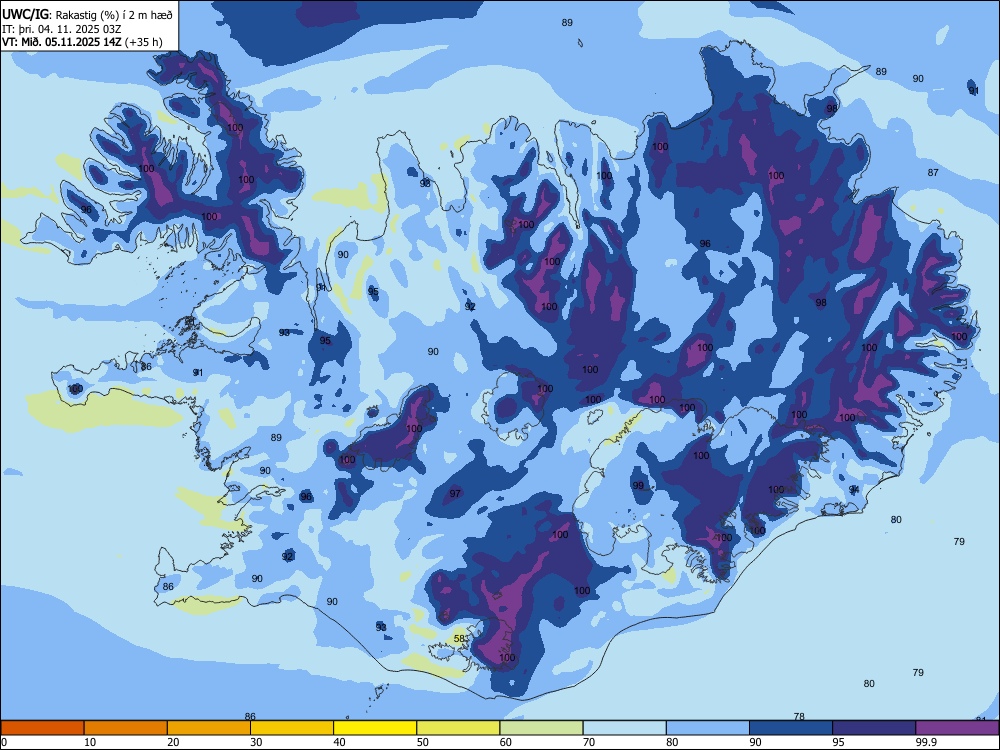Click the legend scale label '30'
The width and height of the screenshot is (1000, 750).
[256, 742]
